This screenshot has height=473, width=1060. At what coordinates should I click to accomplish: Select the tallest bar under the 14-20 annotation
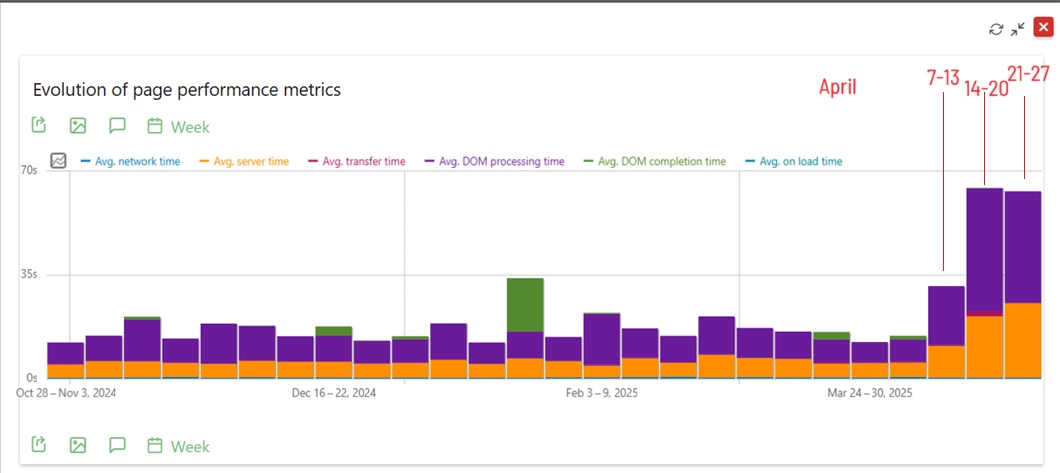click(984, 250)
